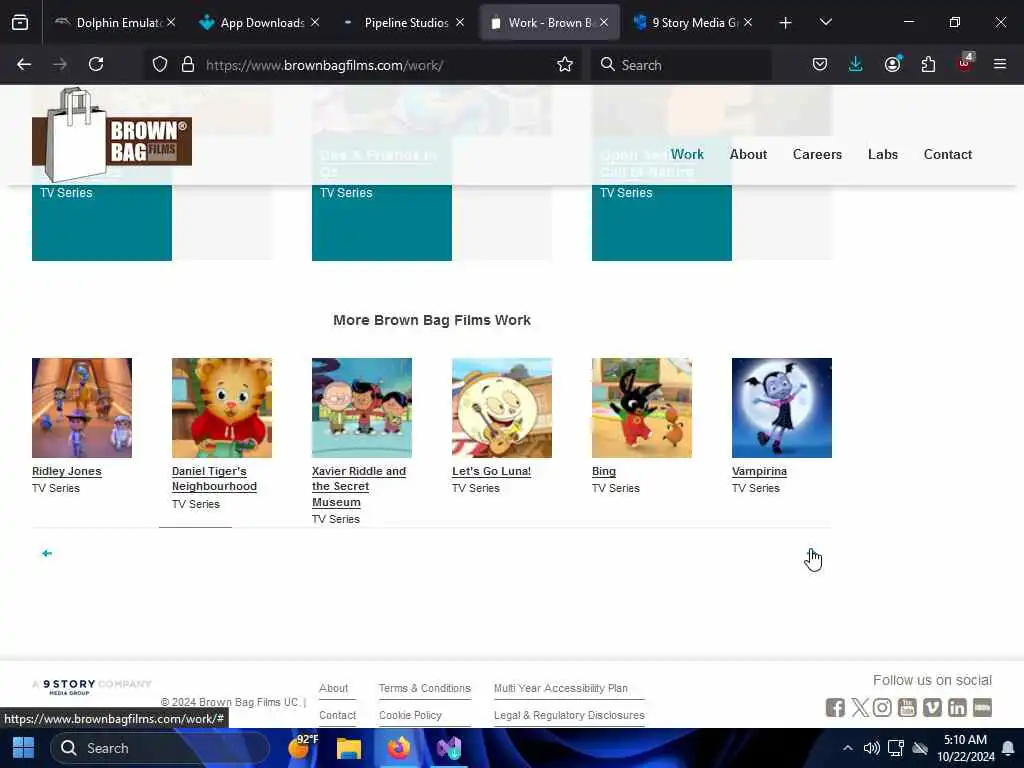Open the Vampirina series link
Screen dimensions: 1024x768
(x=759, y=471)
